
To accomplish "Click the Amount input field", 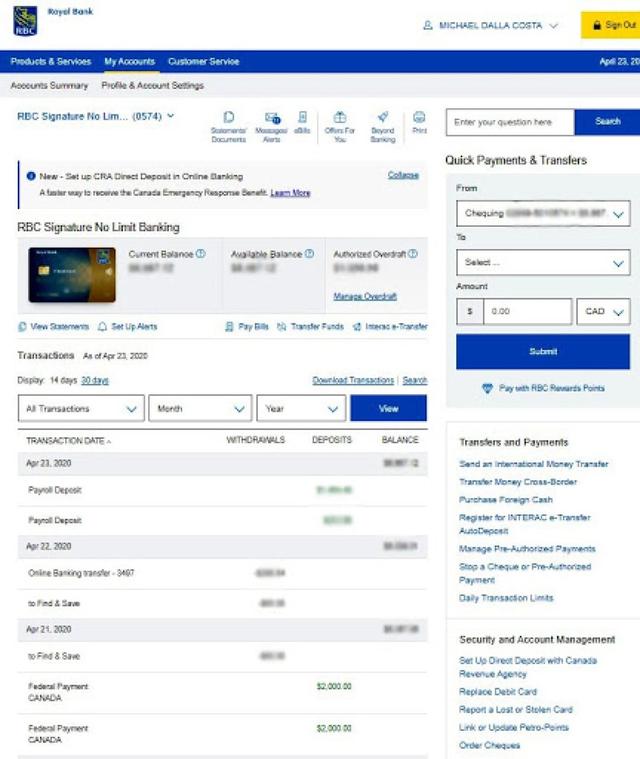I will (x=527, y=312).
